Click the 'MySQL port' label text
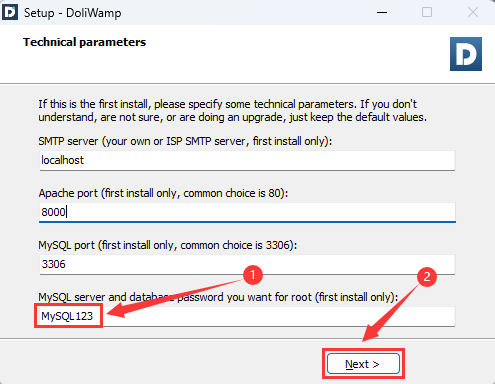495x384 pixels. click(168, 245)
